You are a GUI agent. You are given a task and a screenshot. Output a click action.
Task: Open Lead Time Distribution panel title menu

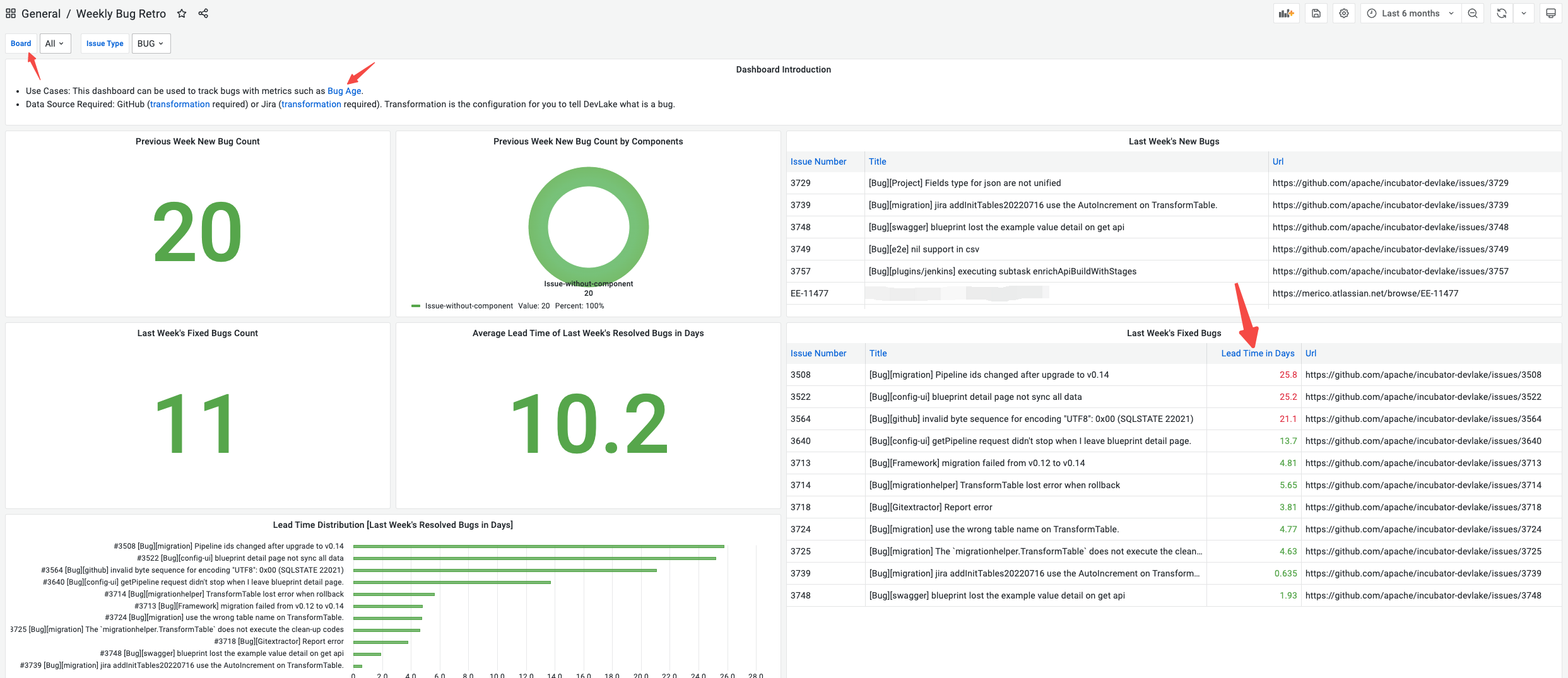(x=392, y=525)
